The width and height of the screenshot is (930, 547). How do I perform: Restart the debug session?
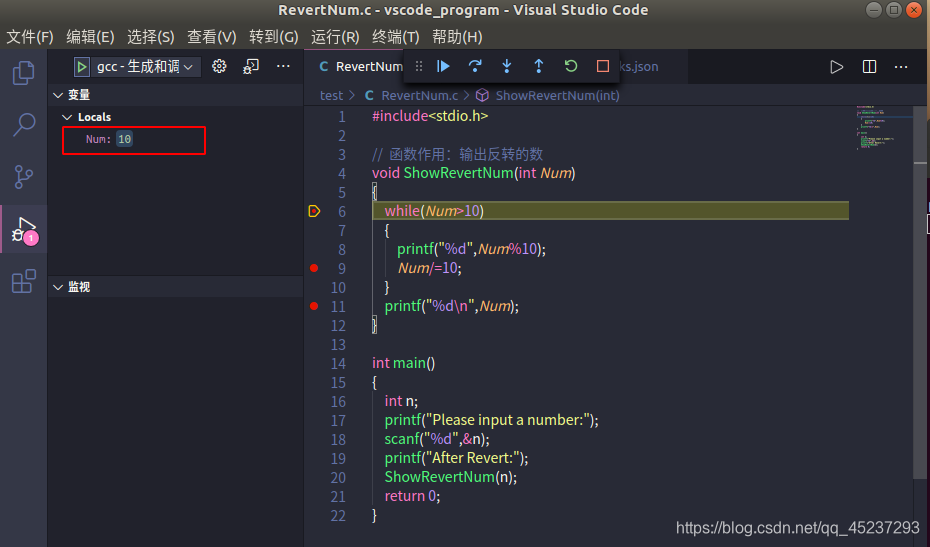[x=571, y=66]
